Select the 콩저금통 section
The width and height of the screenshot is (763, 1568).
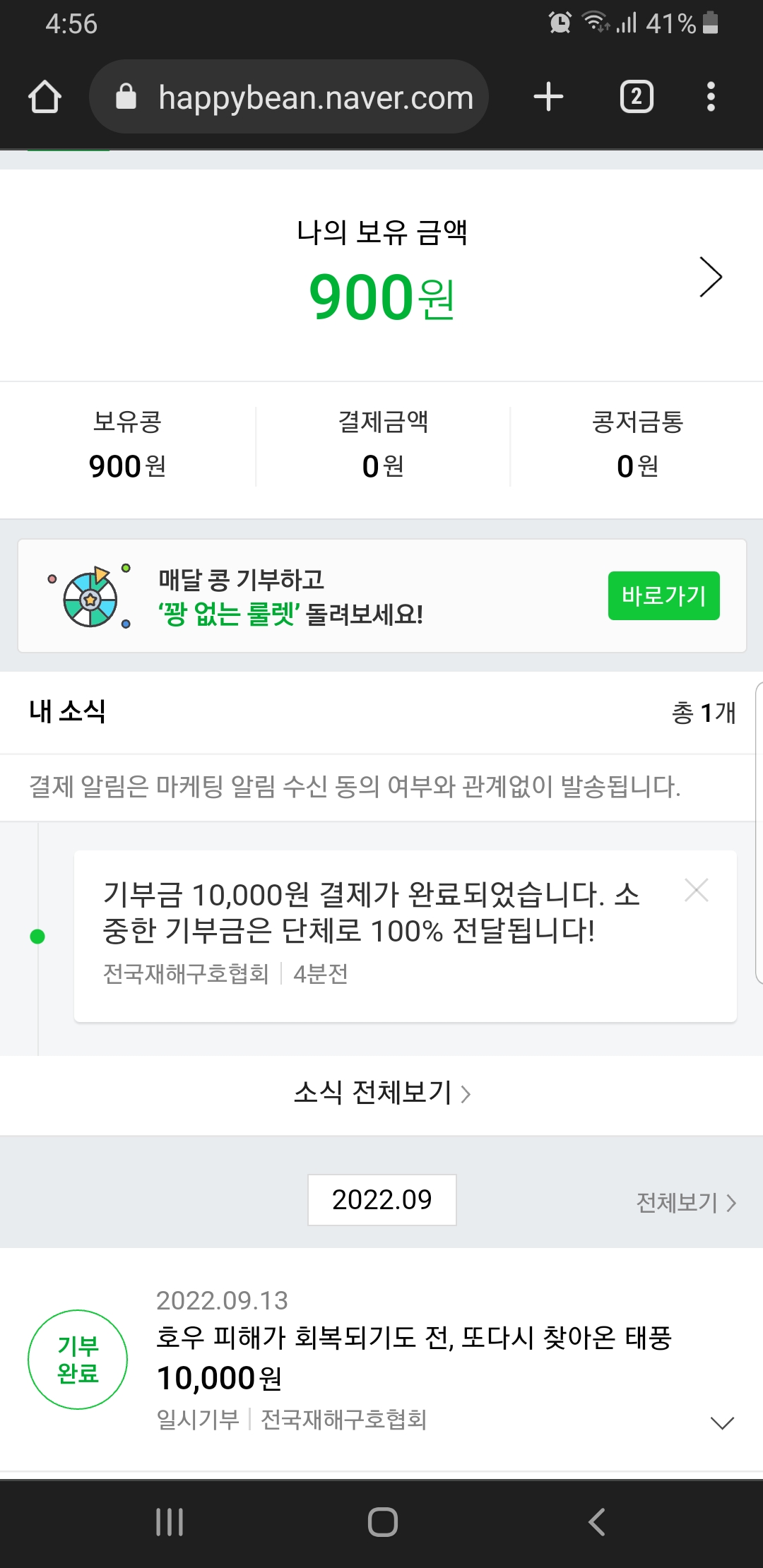click(x=637, y=446)
